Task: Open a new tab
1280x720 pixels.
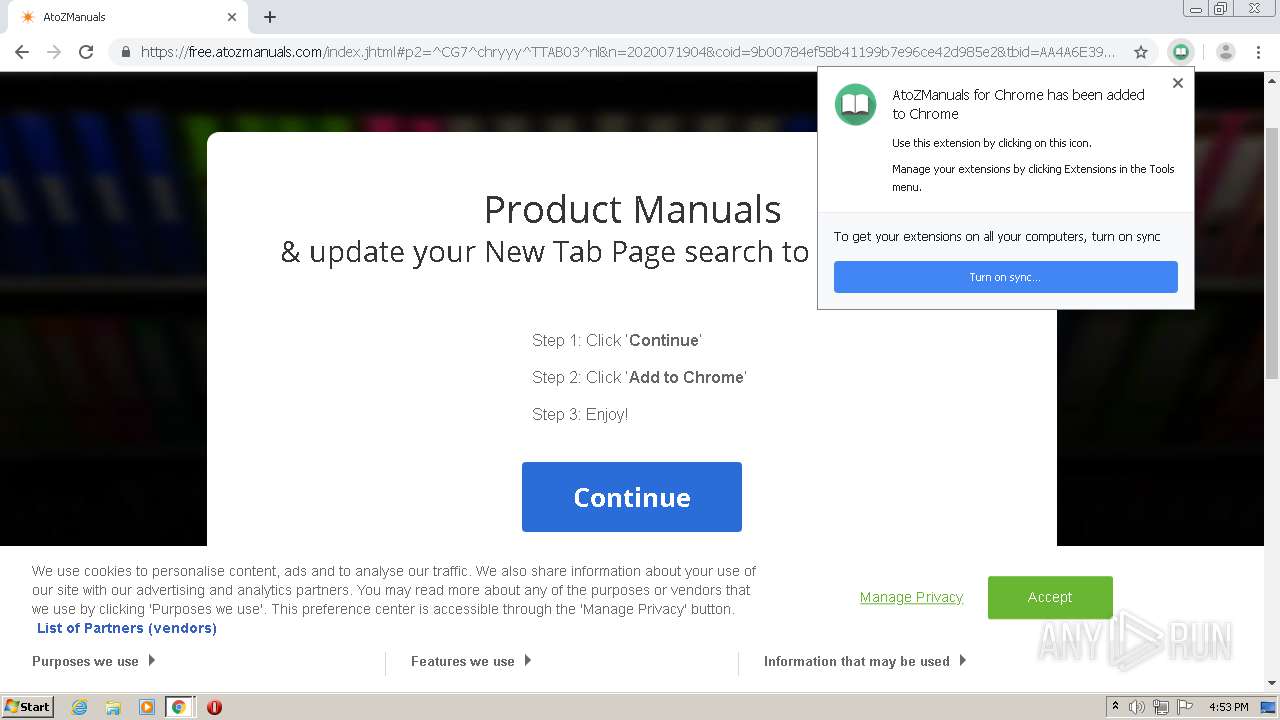Action: pyautogui.click(x=270, y=17)
